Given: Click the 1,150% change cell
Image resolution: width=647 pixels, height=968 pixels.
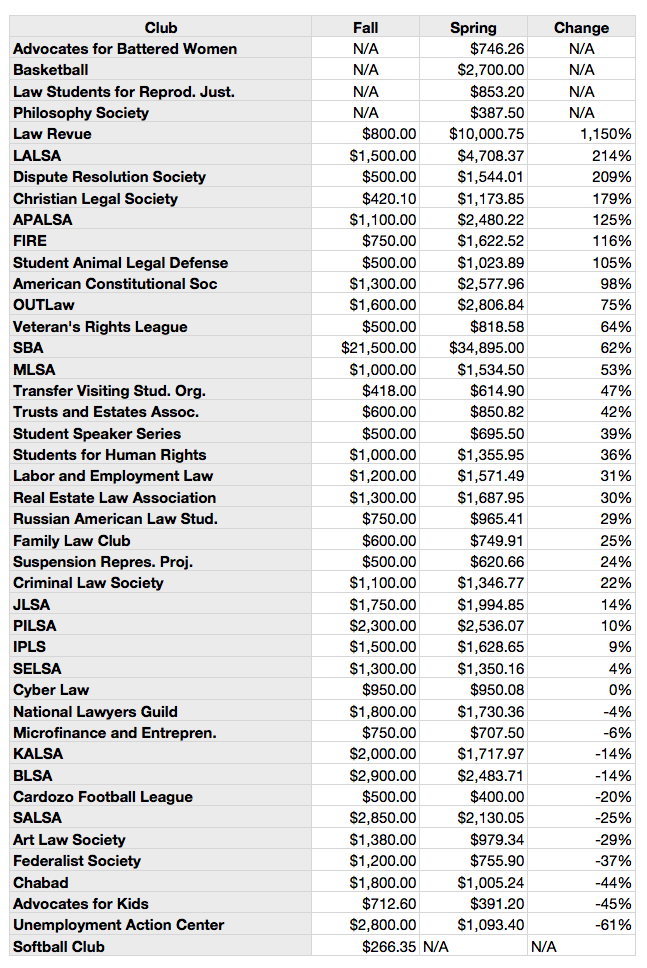Looking at the screenshot, I should coord(582,134).
